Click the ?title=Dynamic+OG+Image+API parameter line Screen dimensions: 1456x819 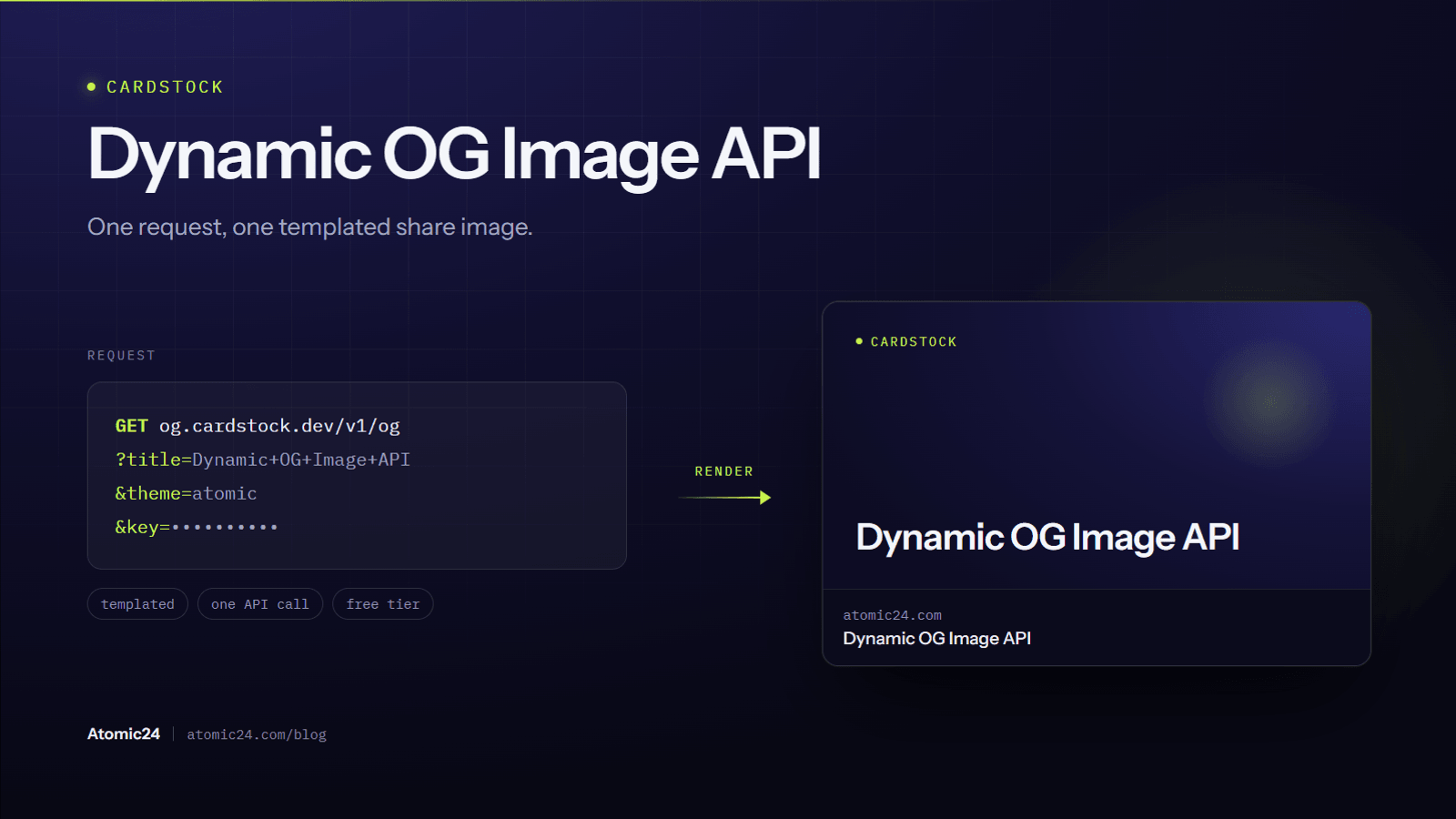[262, 460]
